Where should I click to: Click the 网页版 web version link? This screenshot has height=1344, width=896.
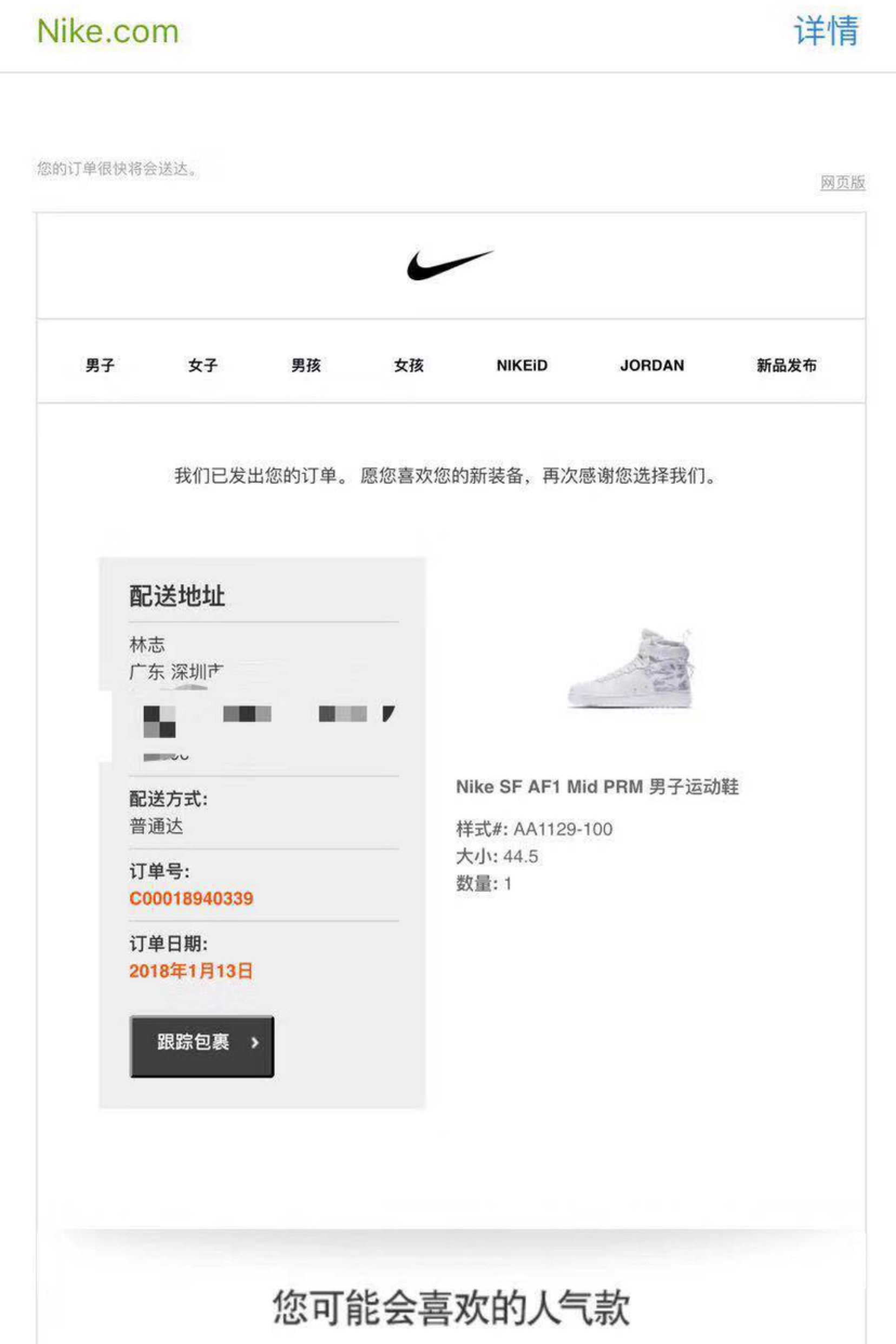843,182
